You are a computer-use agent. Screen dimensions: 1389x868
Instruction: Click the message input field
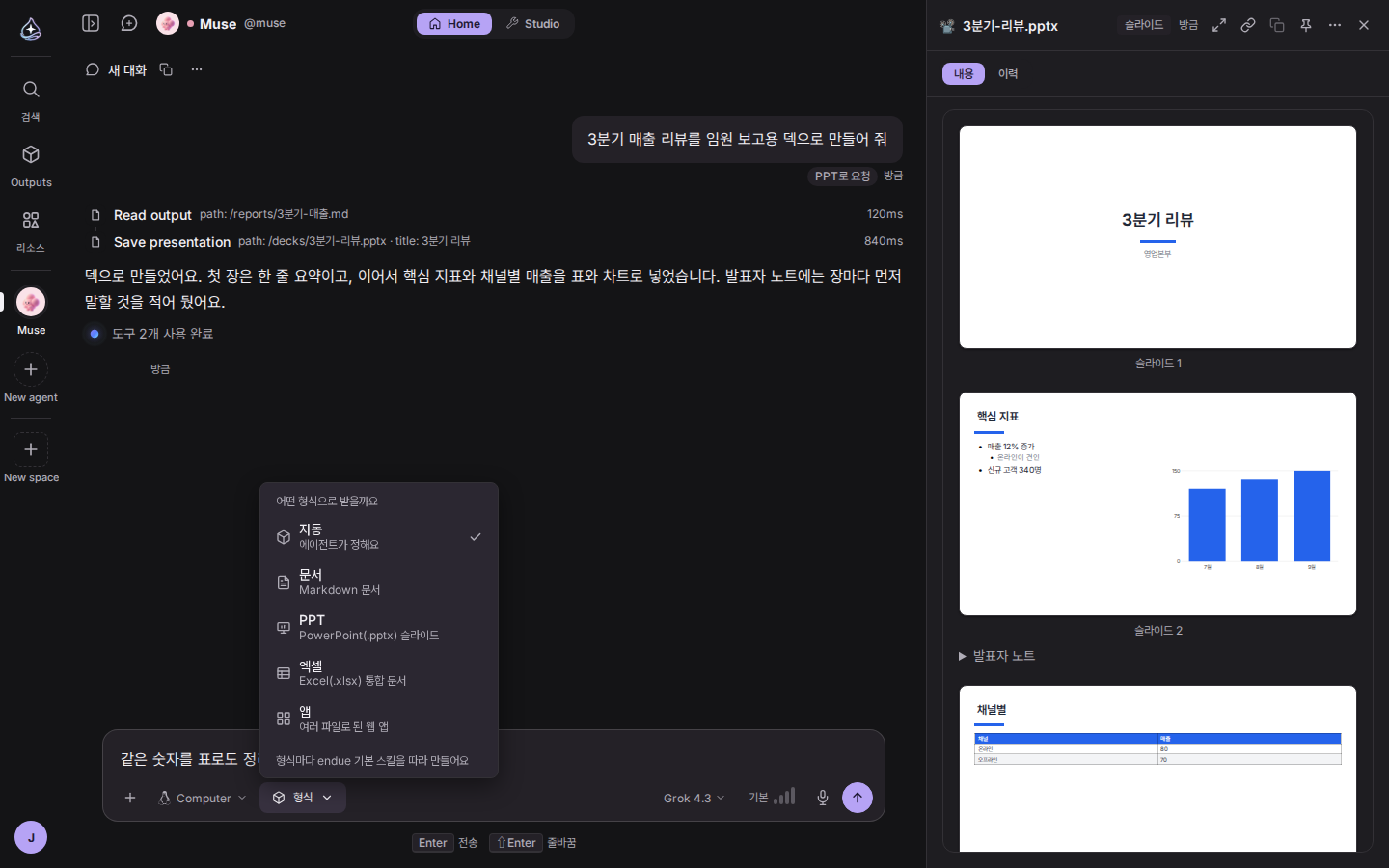coord(494,759)
